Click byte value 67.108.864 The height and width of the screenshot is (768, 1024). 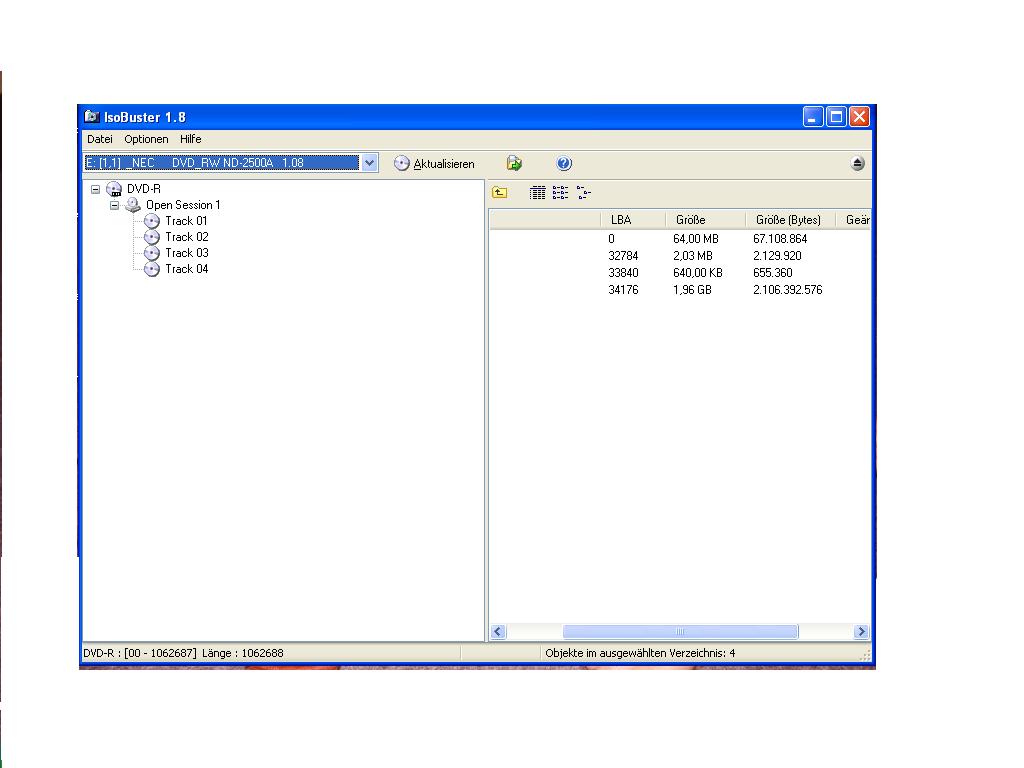pos(780,239)
